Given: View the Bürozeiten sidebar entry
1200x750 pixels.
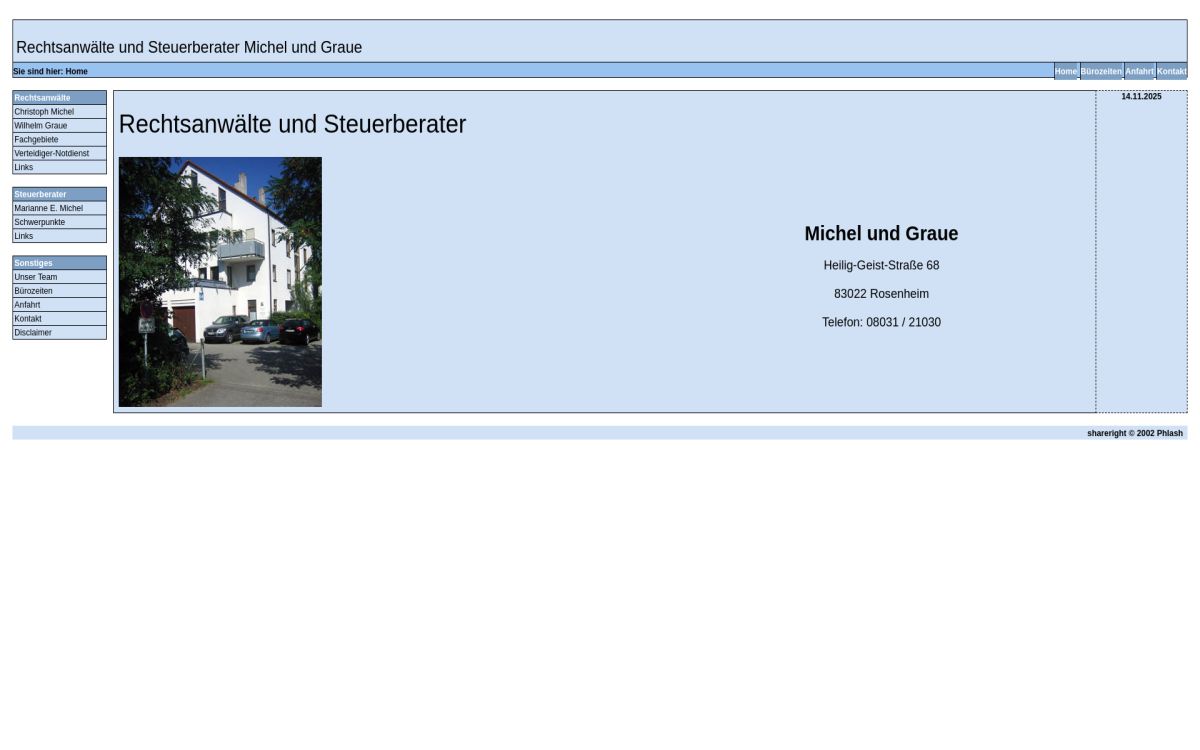Looking at the screenshot, I should point(33,290).
